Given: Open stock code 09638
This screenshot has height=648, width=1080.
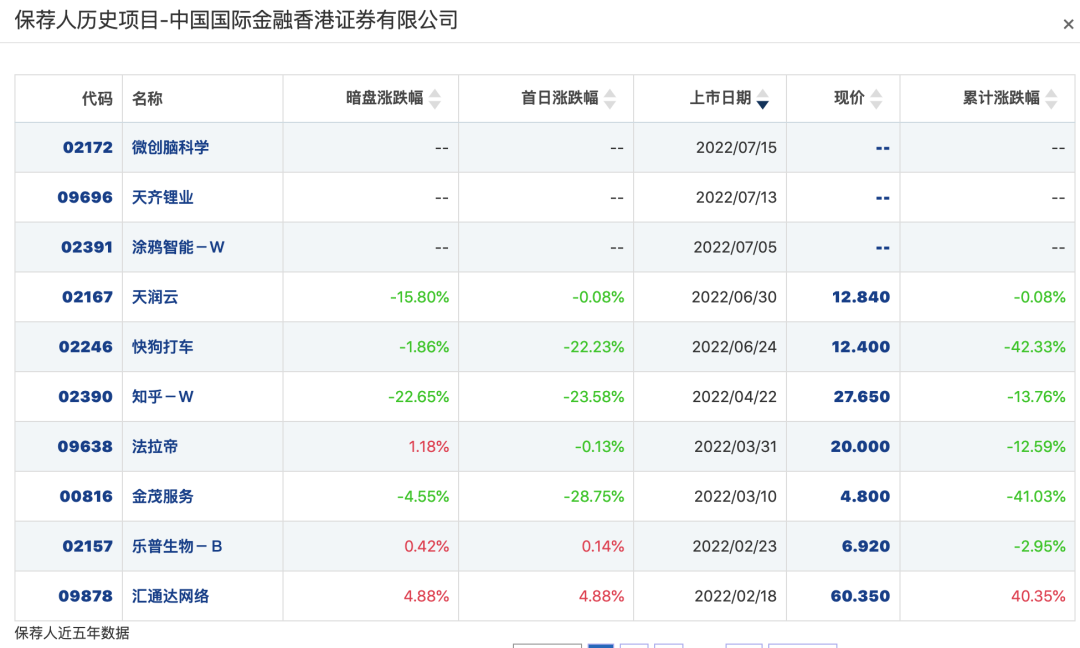Looking at the screenshot, I should coord(85,447).
